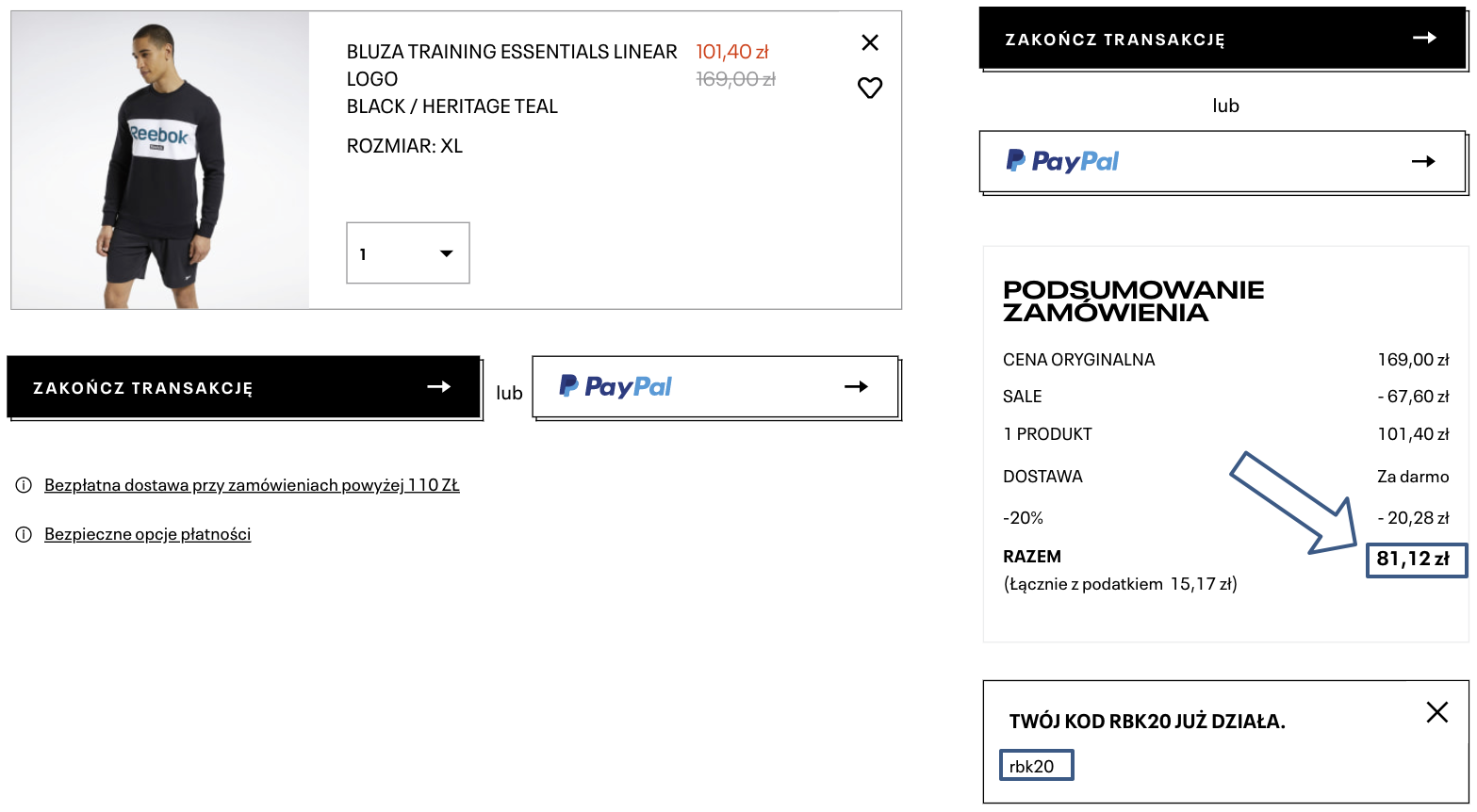Pay with PayPal in the right sidebar

pyautogui.click(x=1223, y=162)
